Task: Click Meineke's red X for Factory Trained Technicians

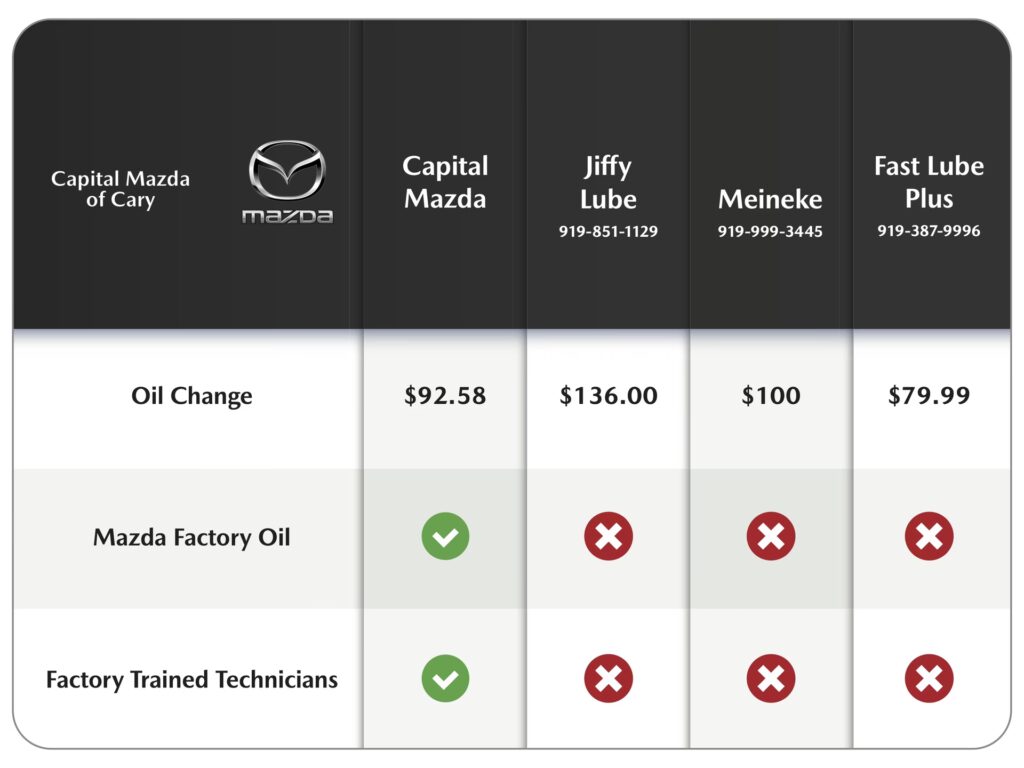Action: [771, 679]
